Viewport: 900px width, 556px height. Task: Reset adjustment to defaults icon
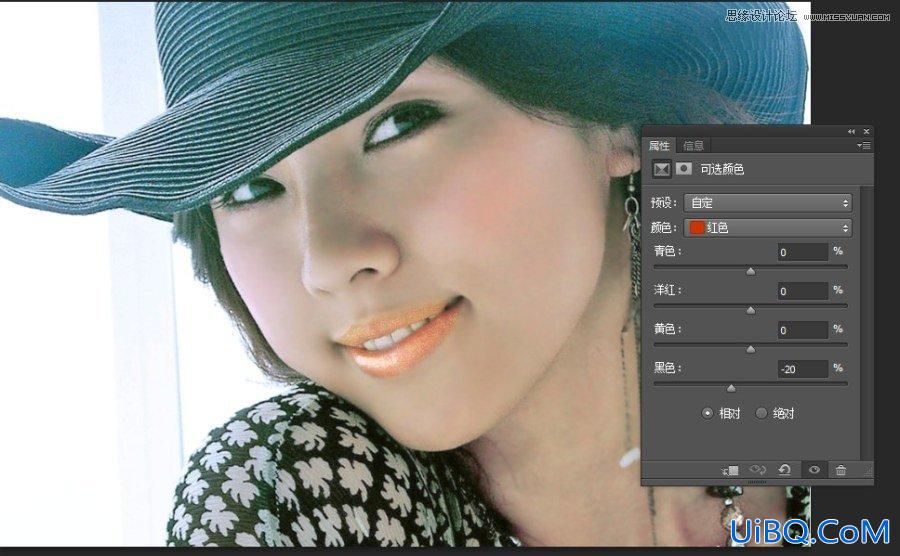pyautogui.click(x=785, y=470)
